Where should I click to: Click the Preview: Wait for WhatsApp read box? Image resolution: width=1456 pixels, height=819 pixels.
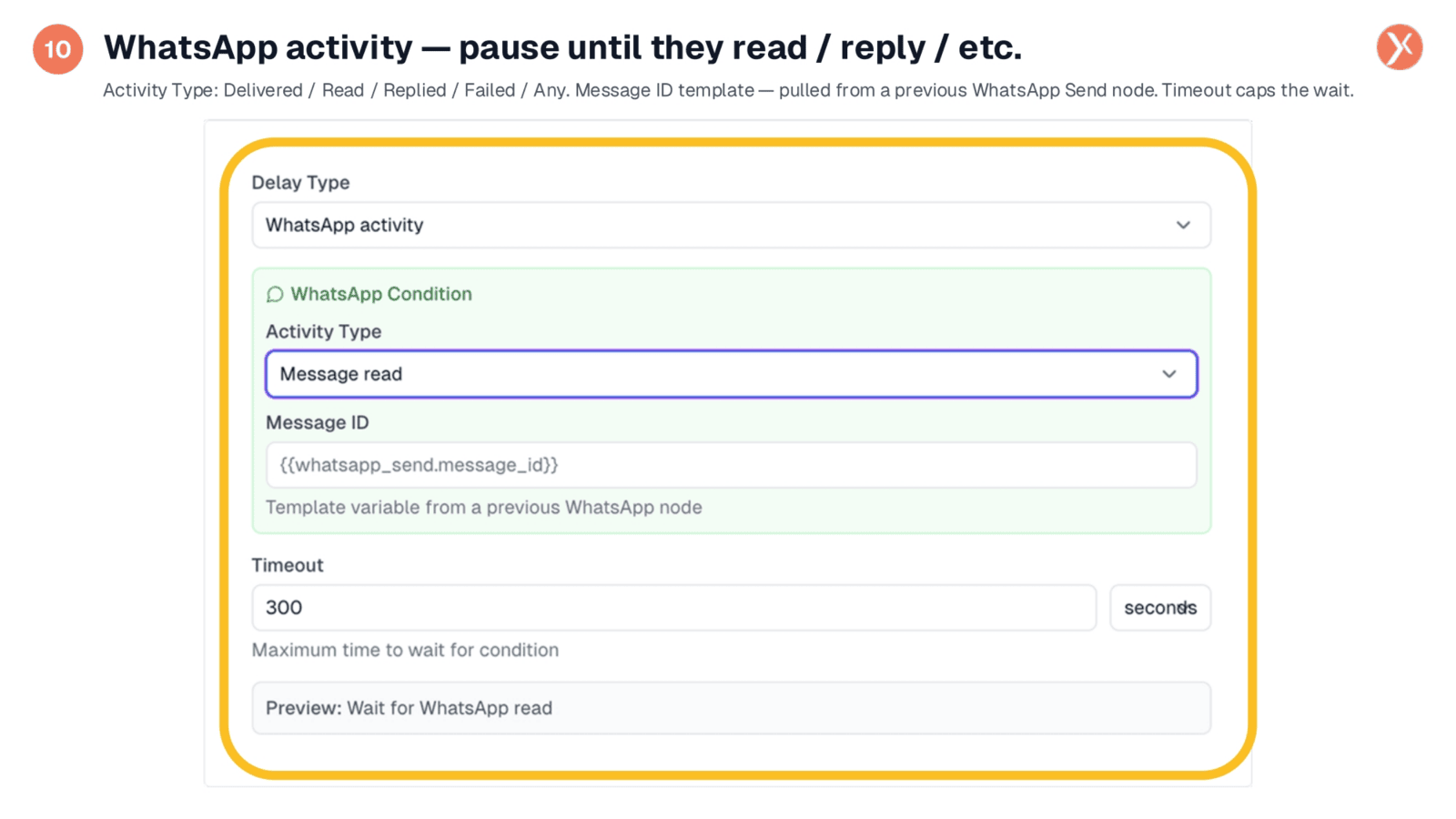click(x=731, y=708)
